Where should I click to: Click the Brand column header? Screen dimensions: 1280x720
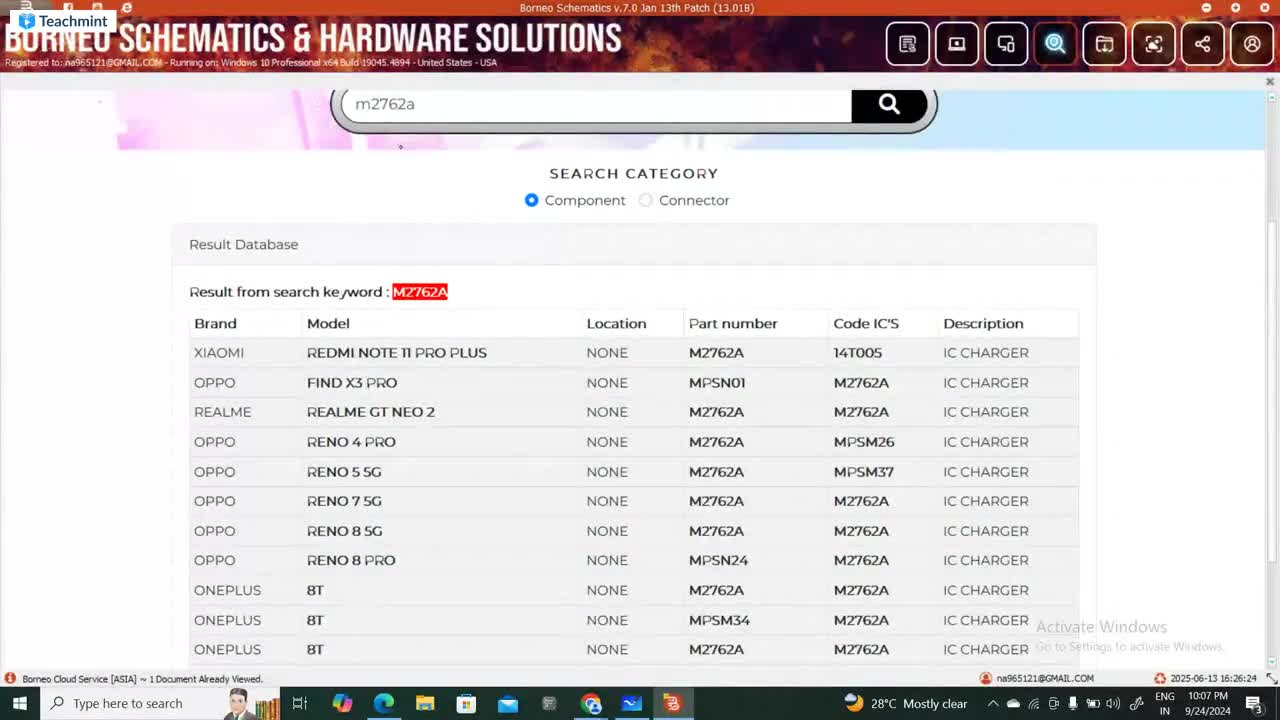point(215,323)
